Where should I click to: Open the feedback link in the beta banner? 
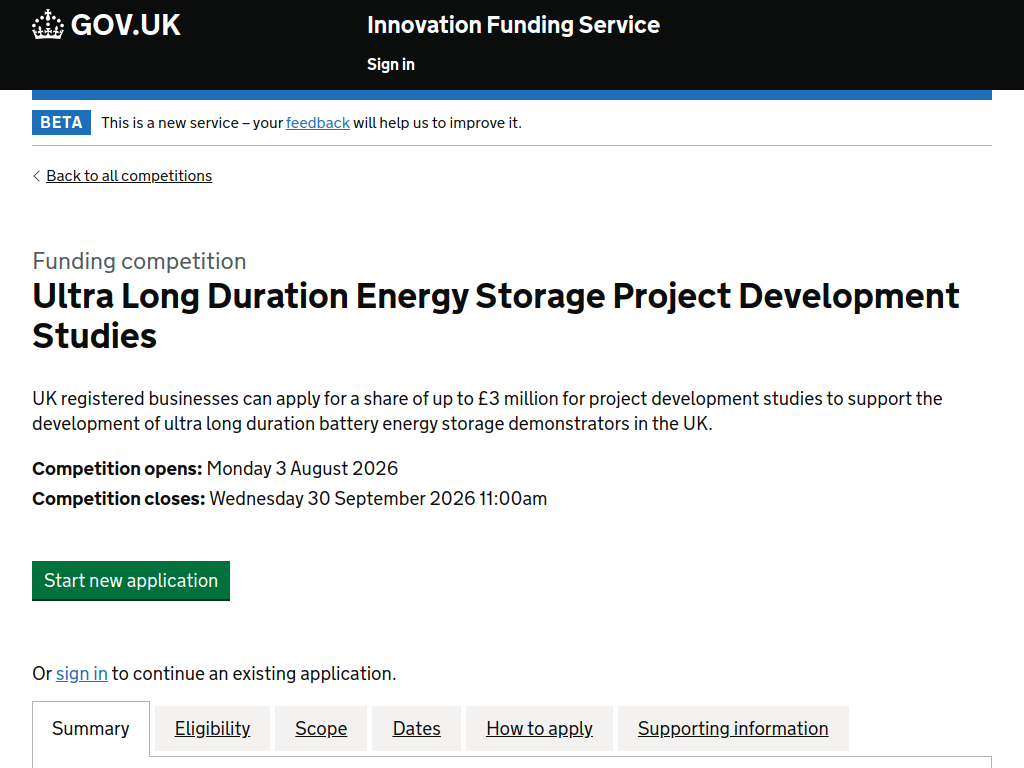[317, 123]
